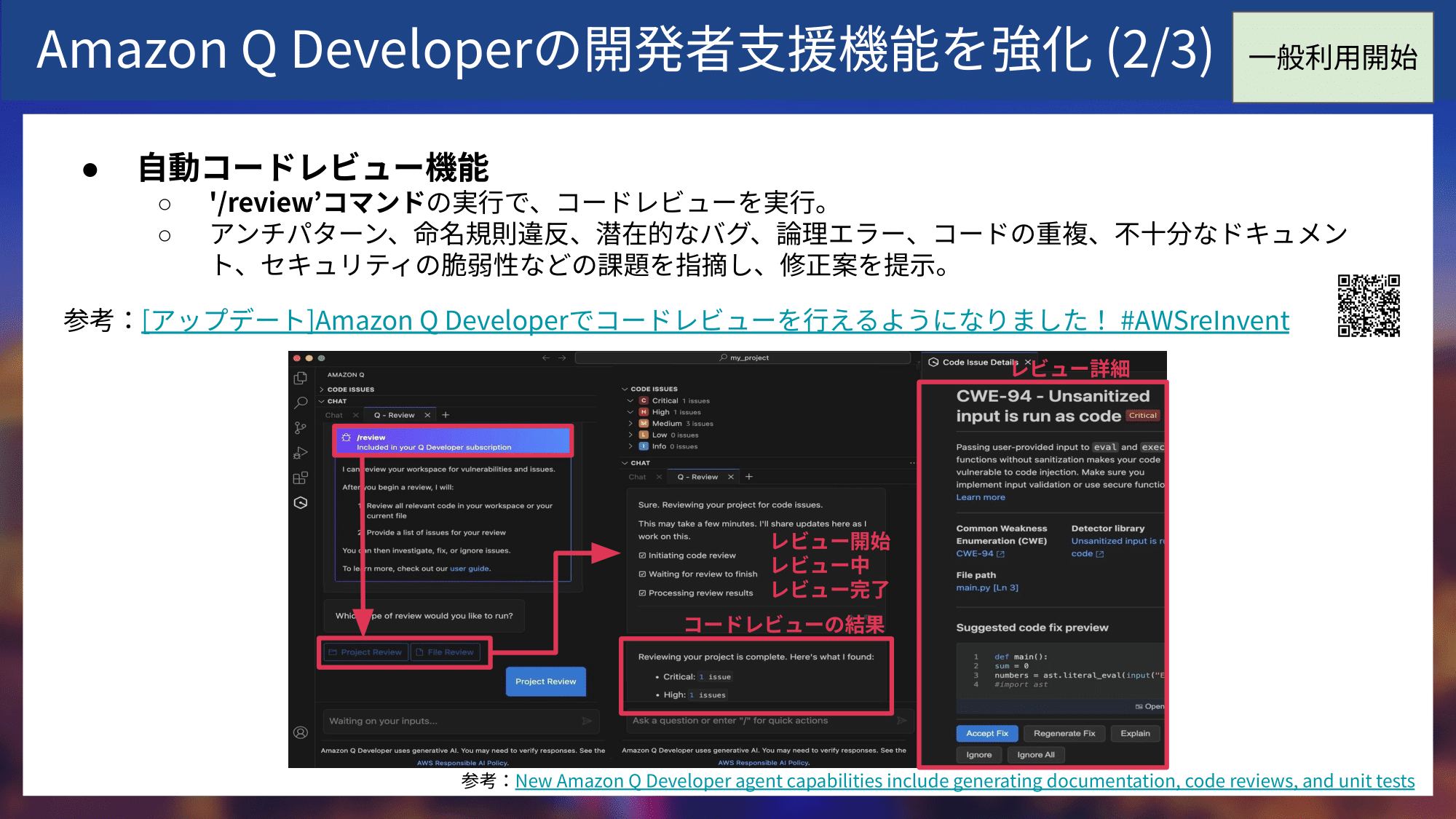Image resolution: width=1456 pixels, height=819 pixels.
Task: Click the external link icon next to CWE-94
Action: [x=1001, y=554]
